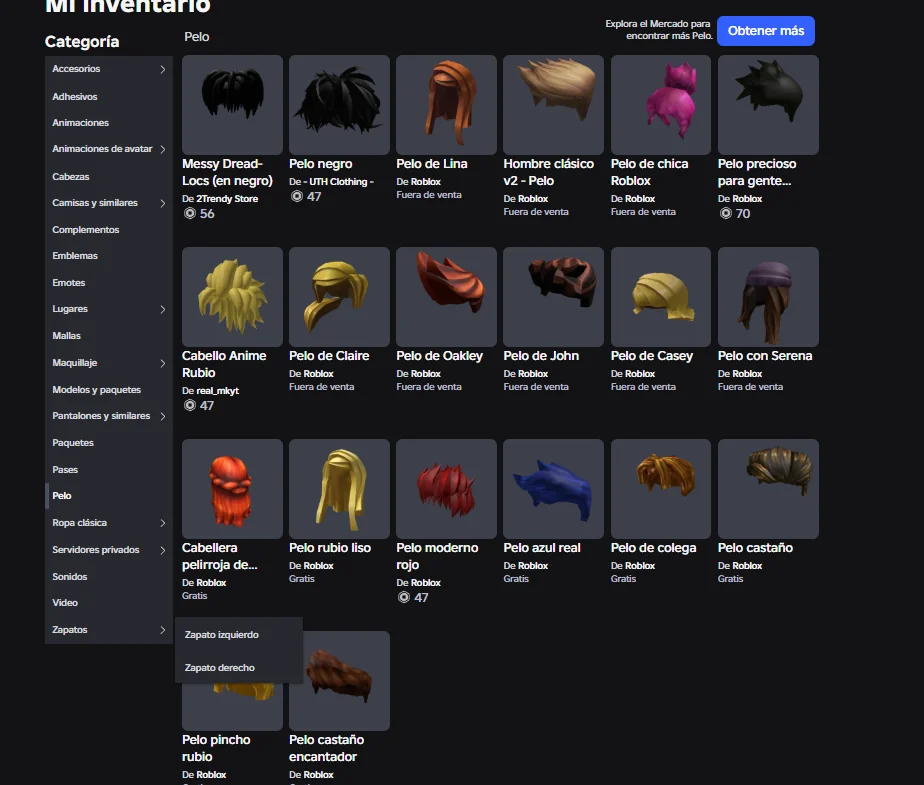The image size is (924, 785).
Task: Open the real_mkyt creator profile link
Action: pos(217,391)
